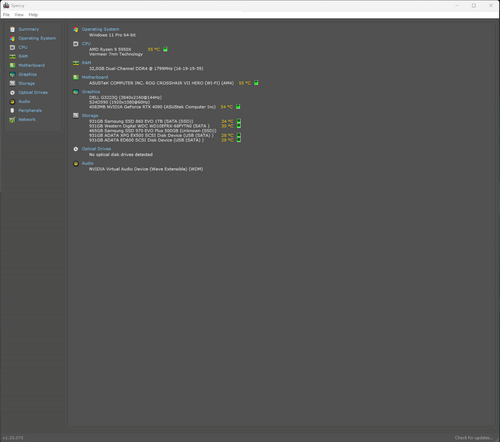Select Audio in the sidebar list
500x442 pixels.
24,101
